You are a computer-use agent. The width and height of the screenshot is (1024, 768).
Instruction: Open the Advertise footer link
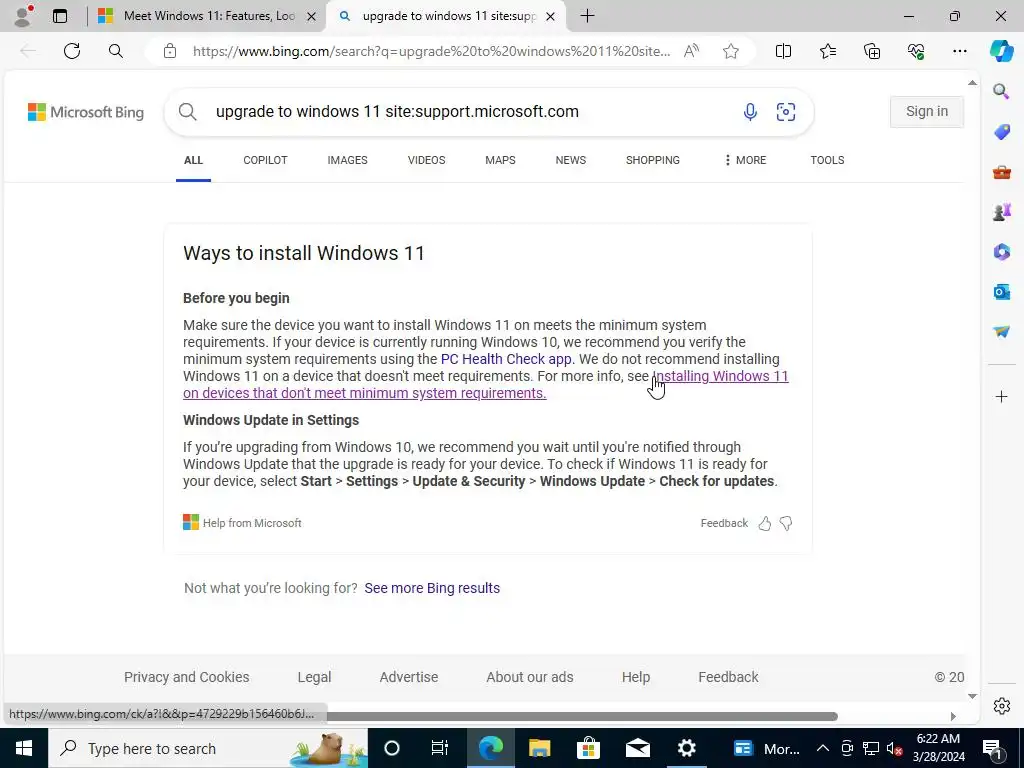pyautogui.click(x=409, y=677)
